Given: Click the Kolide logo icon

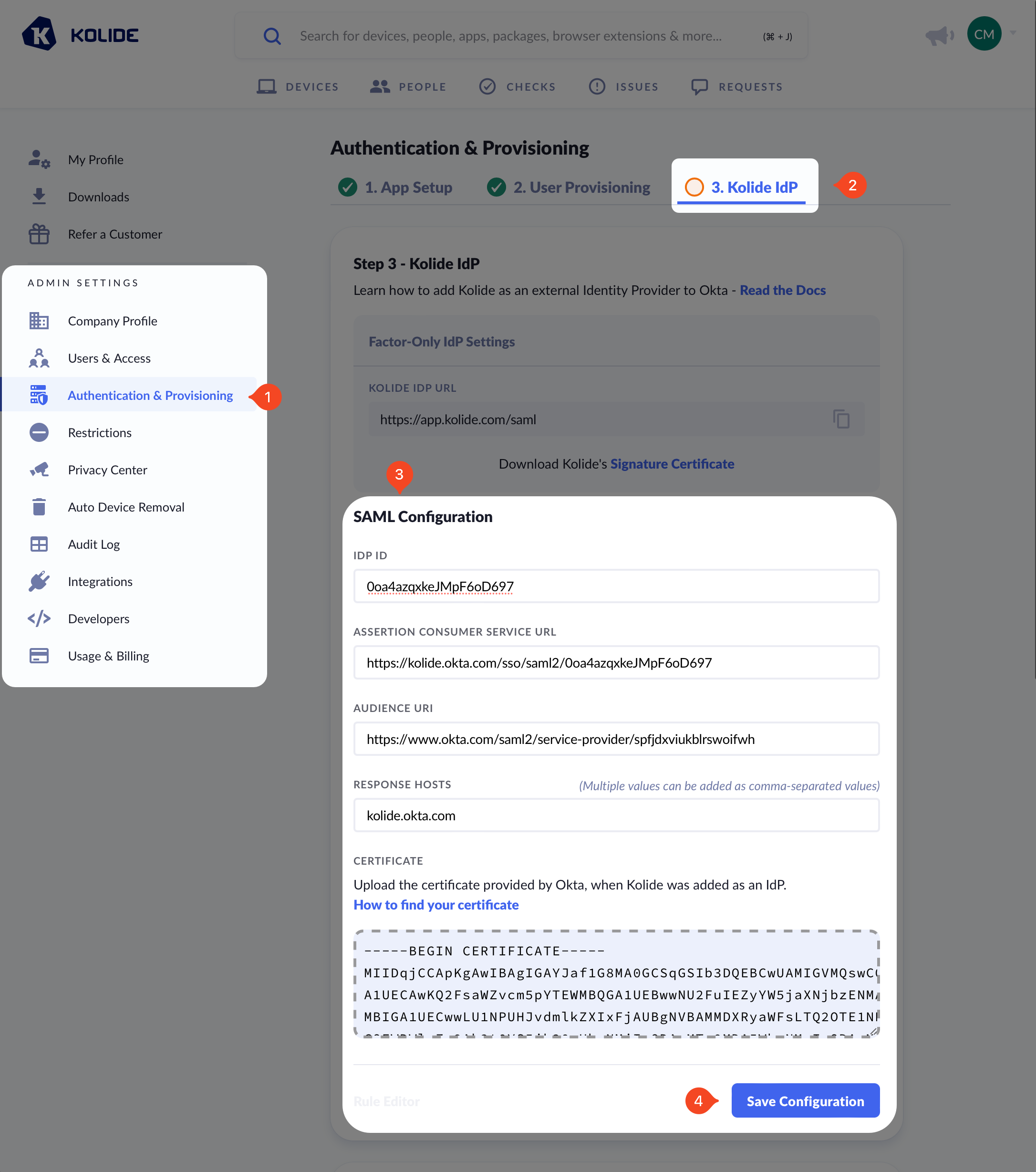Looking at the screenshot, I should (x=39, y=34).
